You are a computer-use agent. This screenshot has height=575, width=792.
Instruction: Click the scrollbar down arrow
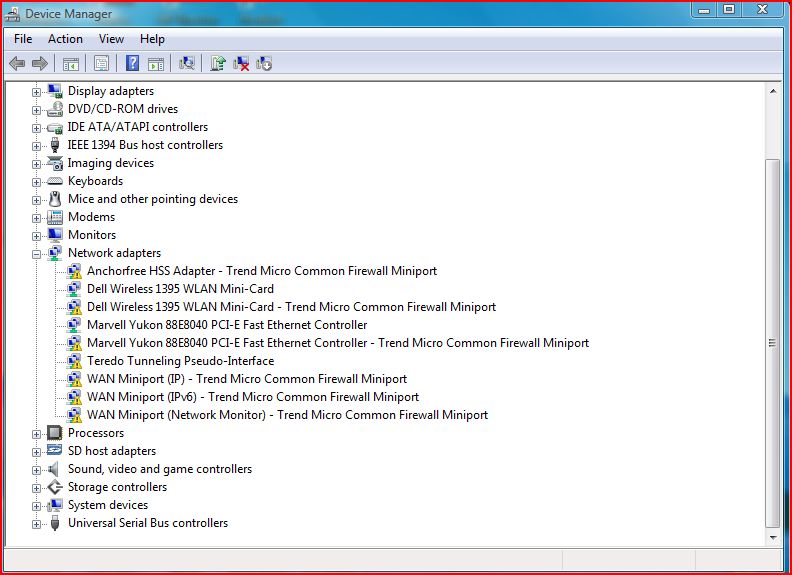click(773, 538)
